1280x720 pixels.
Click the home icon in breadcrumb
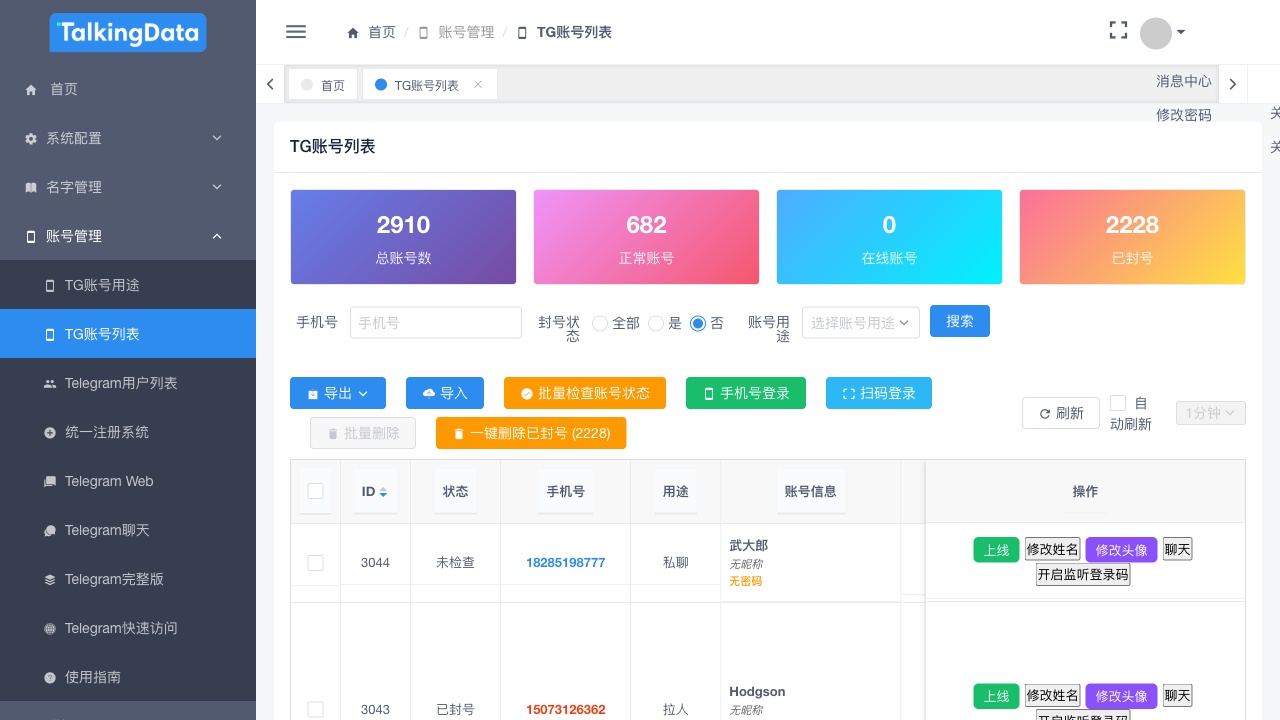tap(353, 33)
